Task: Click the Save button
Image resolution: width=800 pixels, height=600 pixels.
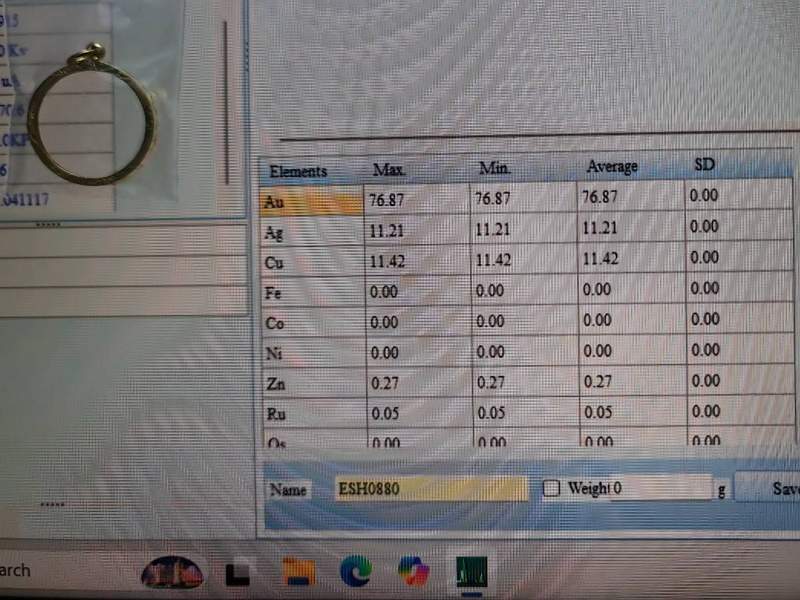Action: (783, 489)
